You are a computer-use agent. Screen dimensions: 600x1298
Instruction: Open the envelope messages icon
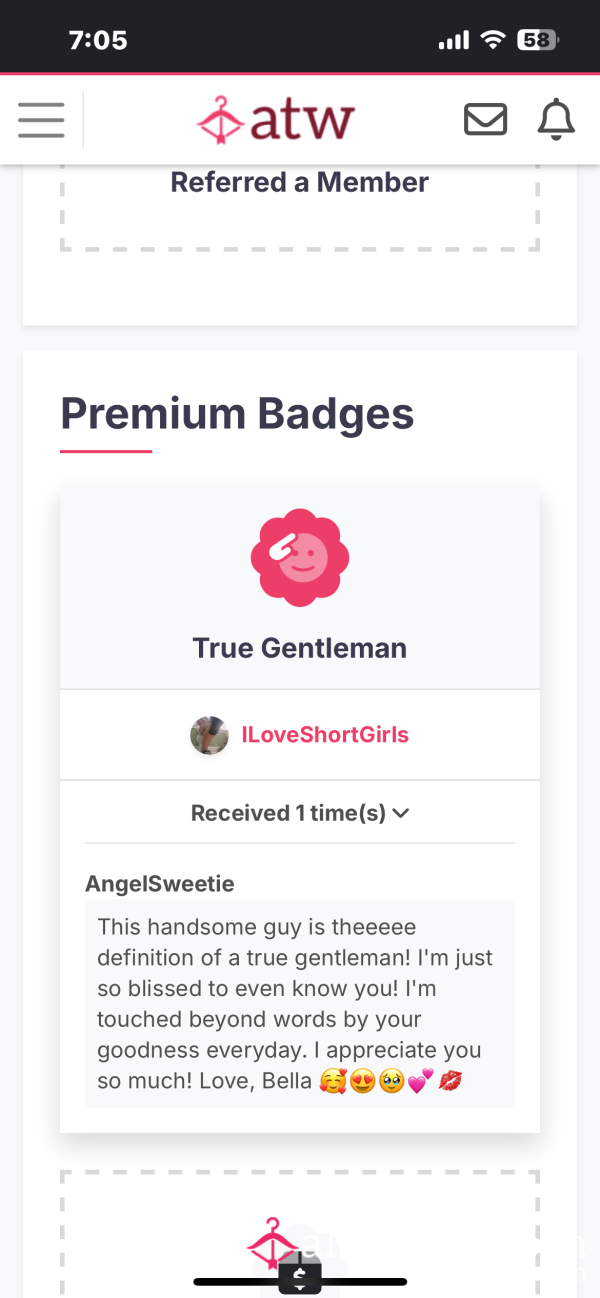pyautogui.click(x=485, y=120)
